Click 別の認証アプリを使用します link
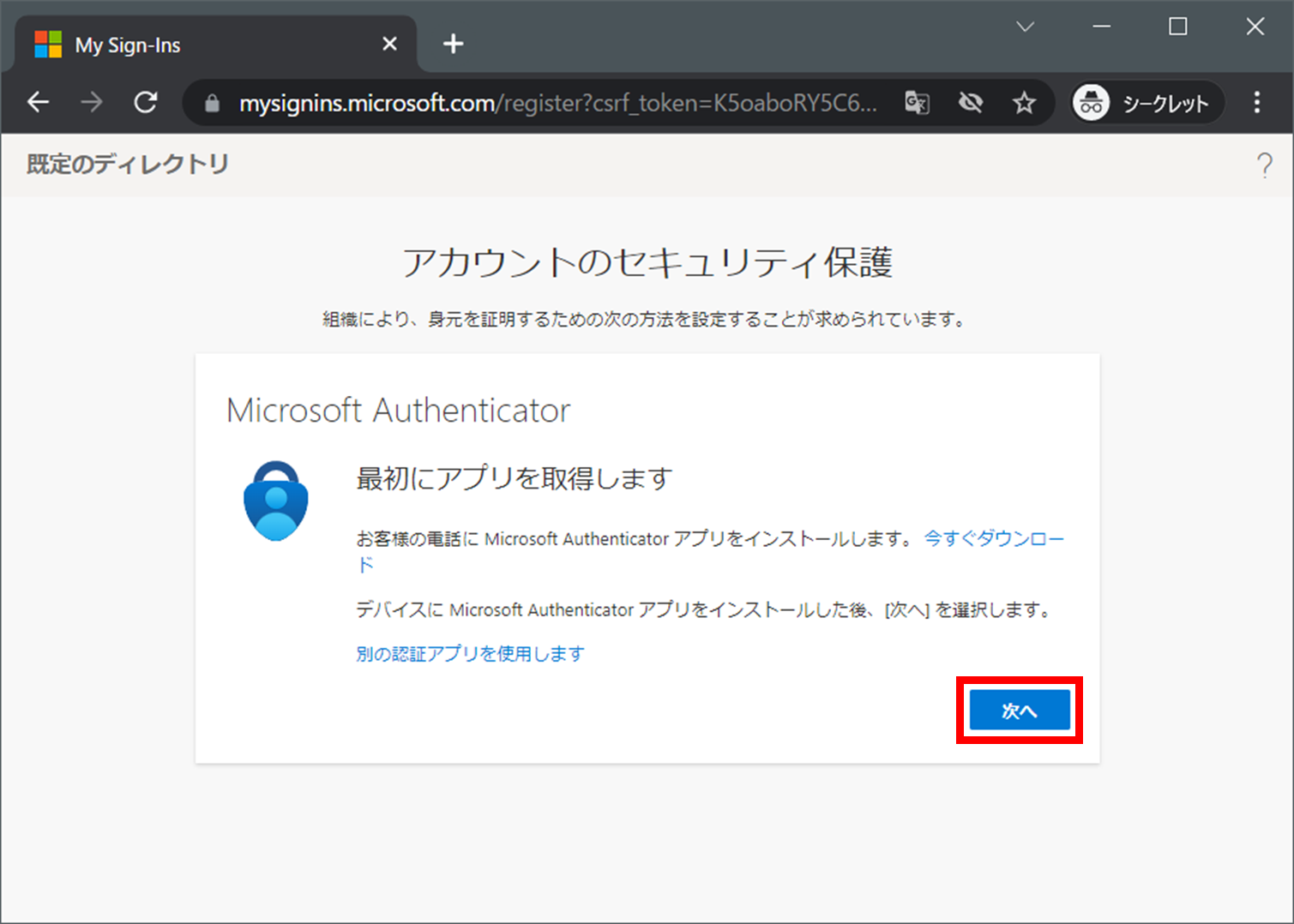The image size is (1294, 924). pyautogui.click(x=470, y=654)
